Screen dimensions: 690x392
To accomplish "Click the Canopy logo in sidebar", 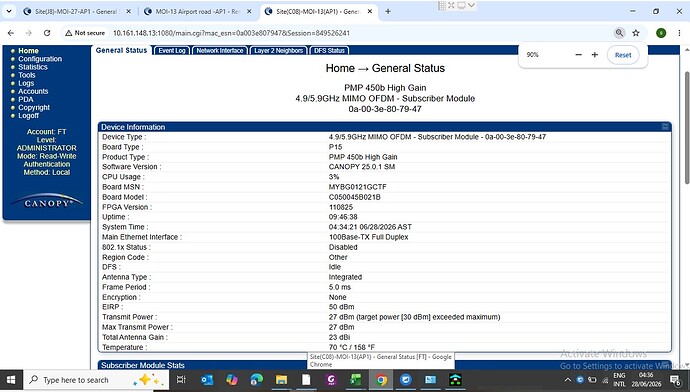I will [47, 201].
